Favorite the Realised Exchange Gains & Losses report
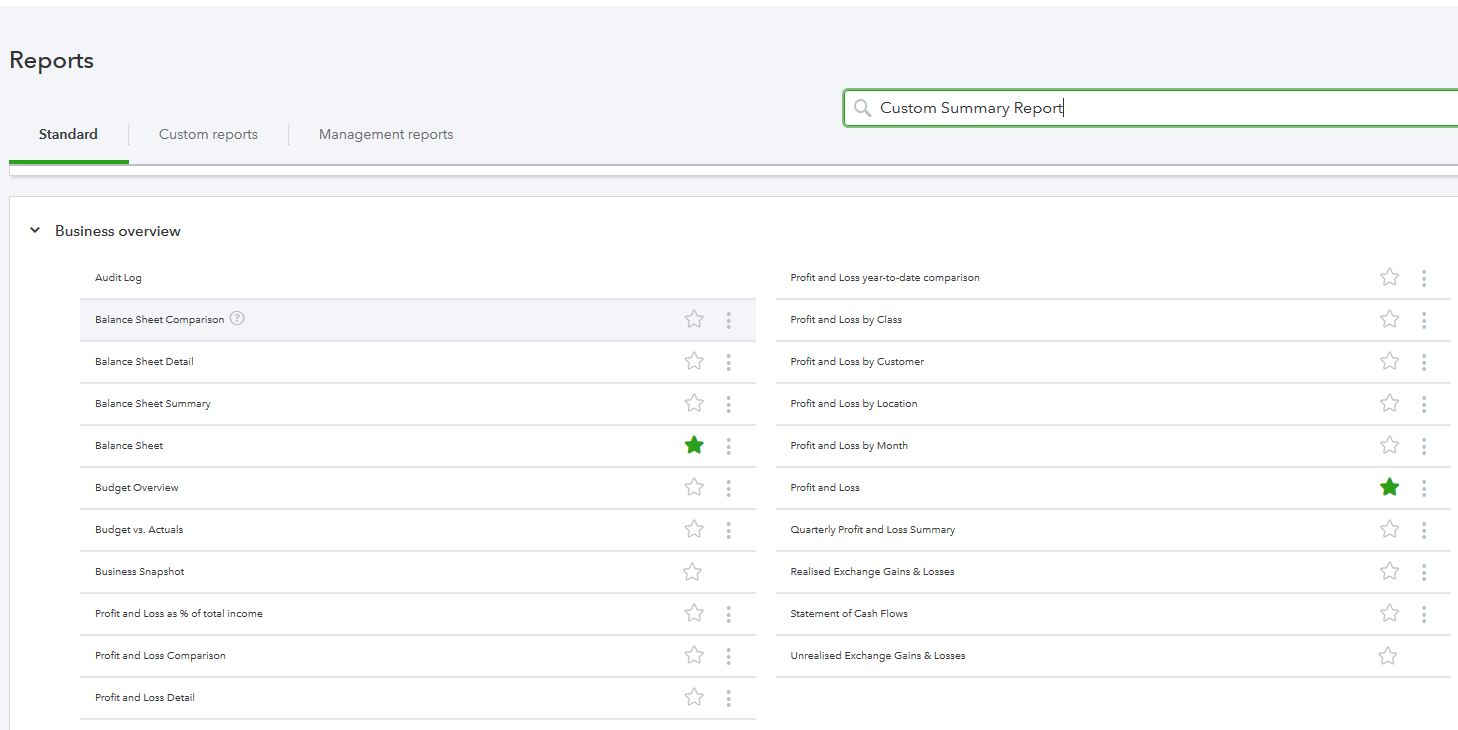The image size is (1458, 730). click(1389, 571)
